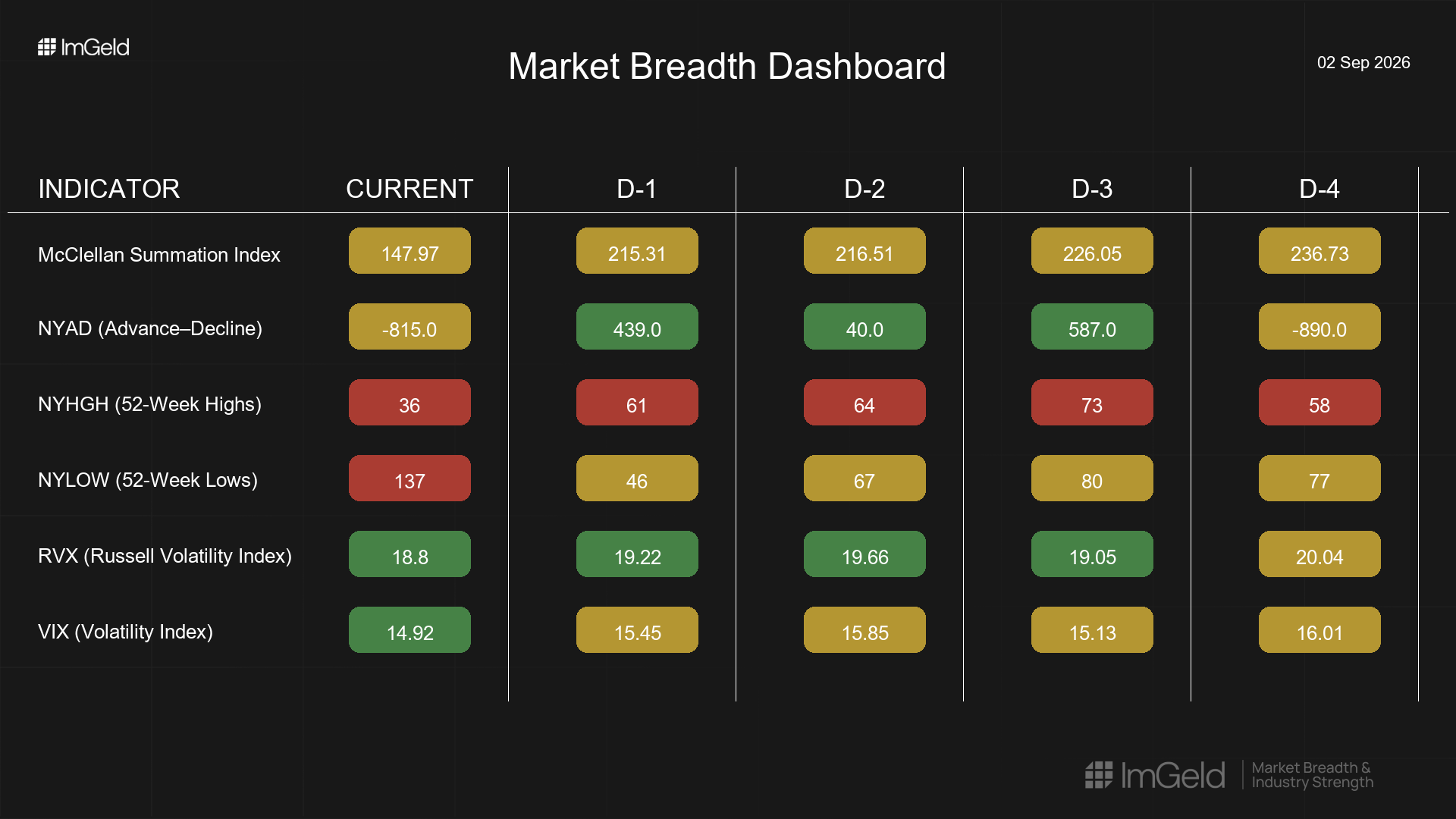Click the ImGeld footer logo grid icon

click(x=1099, y=775)
